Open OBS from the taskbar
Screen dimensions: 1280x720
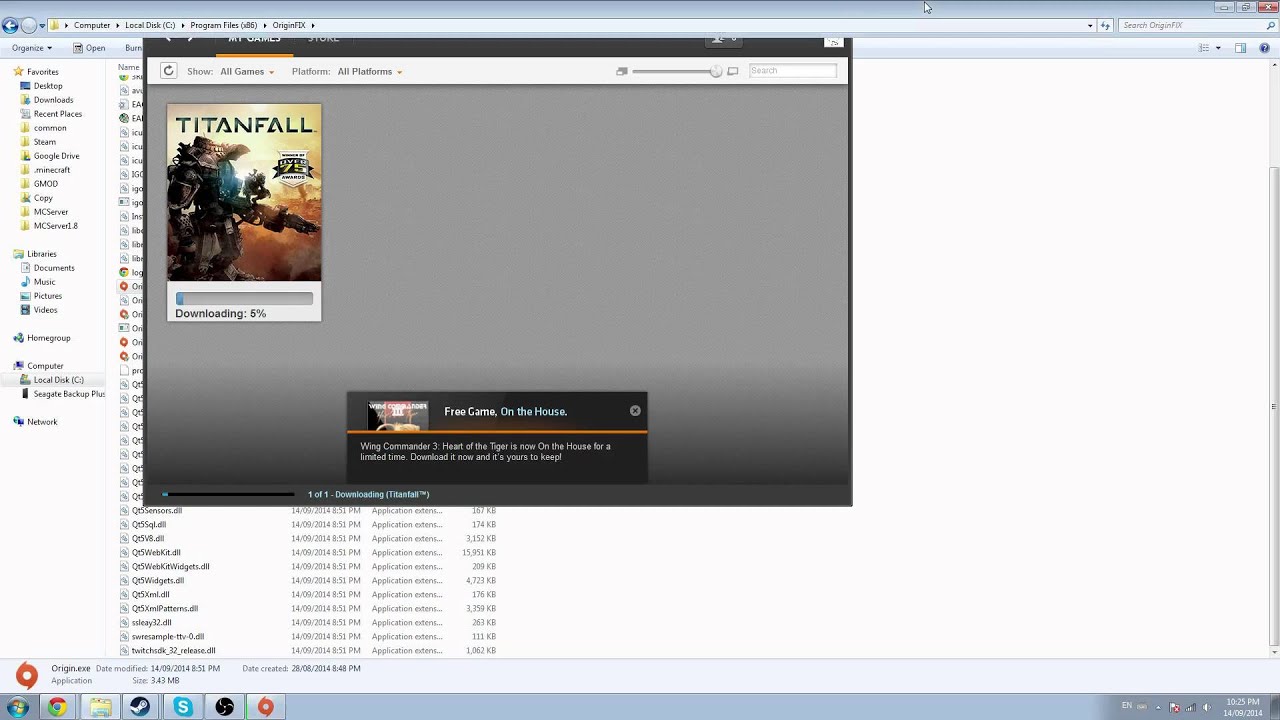click(224, 707)
